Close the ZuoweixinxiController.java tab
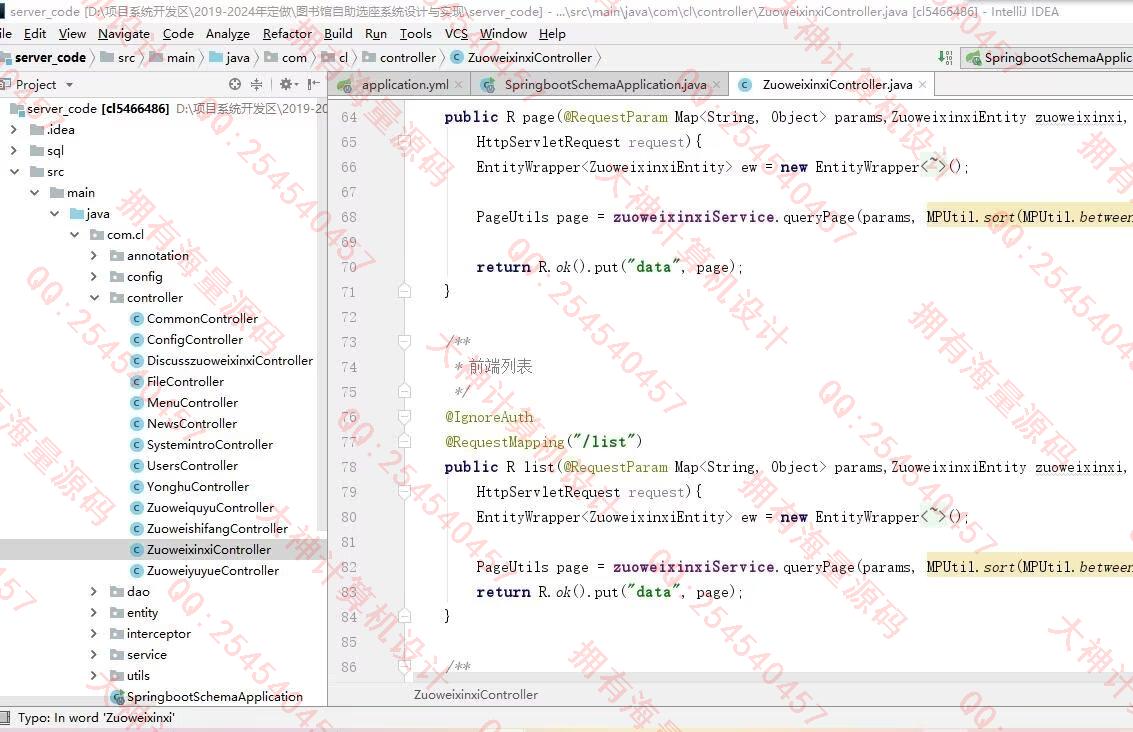1133x732 pixels. [x=922, y=85]
